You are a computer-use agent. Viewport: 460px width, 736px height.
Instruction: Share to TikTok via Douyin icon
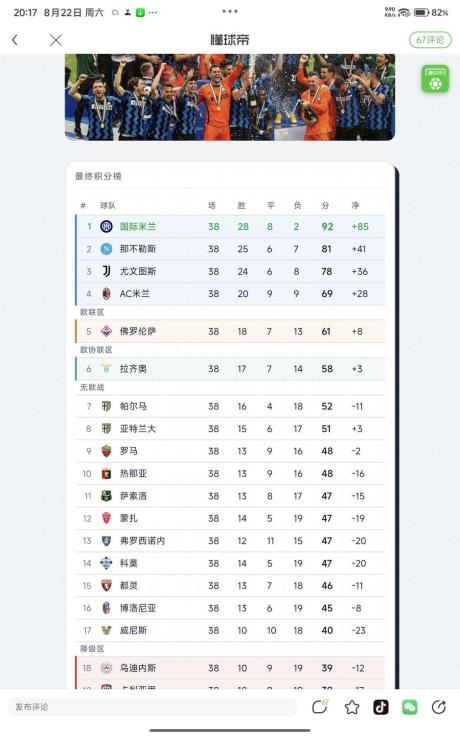pos(381,707)
